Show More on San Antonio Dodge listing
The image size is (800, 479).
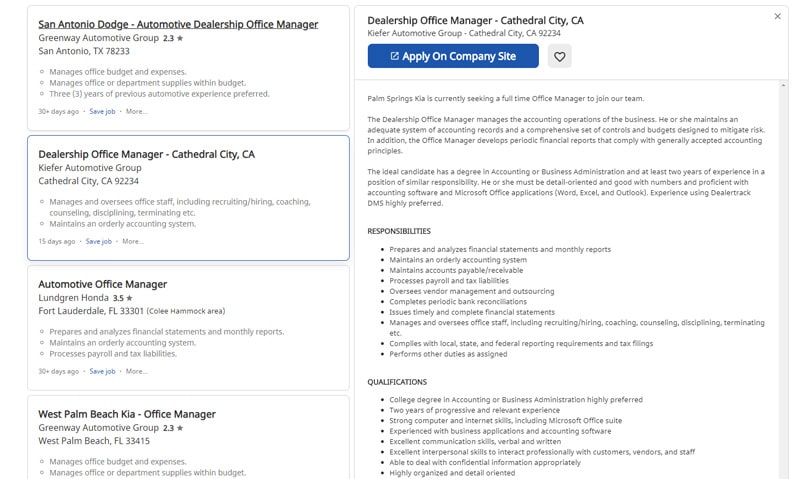136,111
